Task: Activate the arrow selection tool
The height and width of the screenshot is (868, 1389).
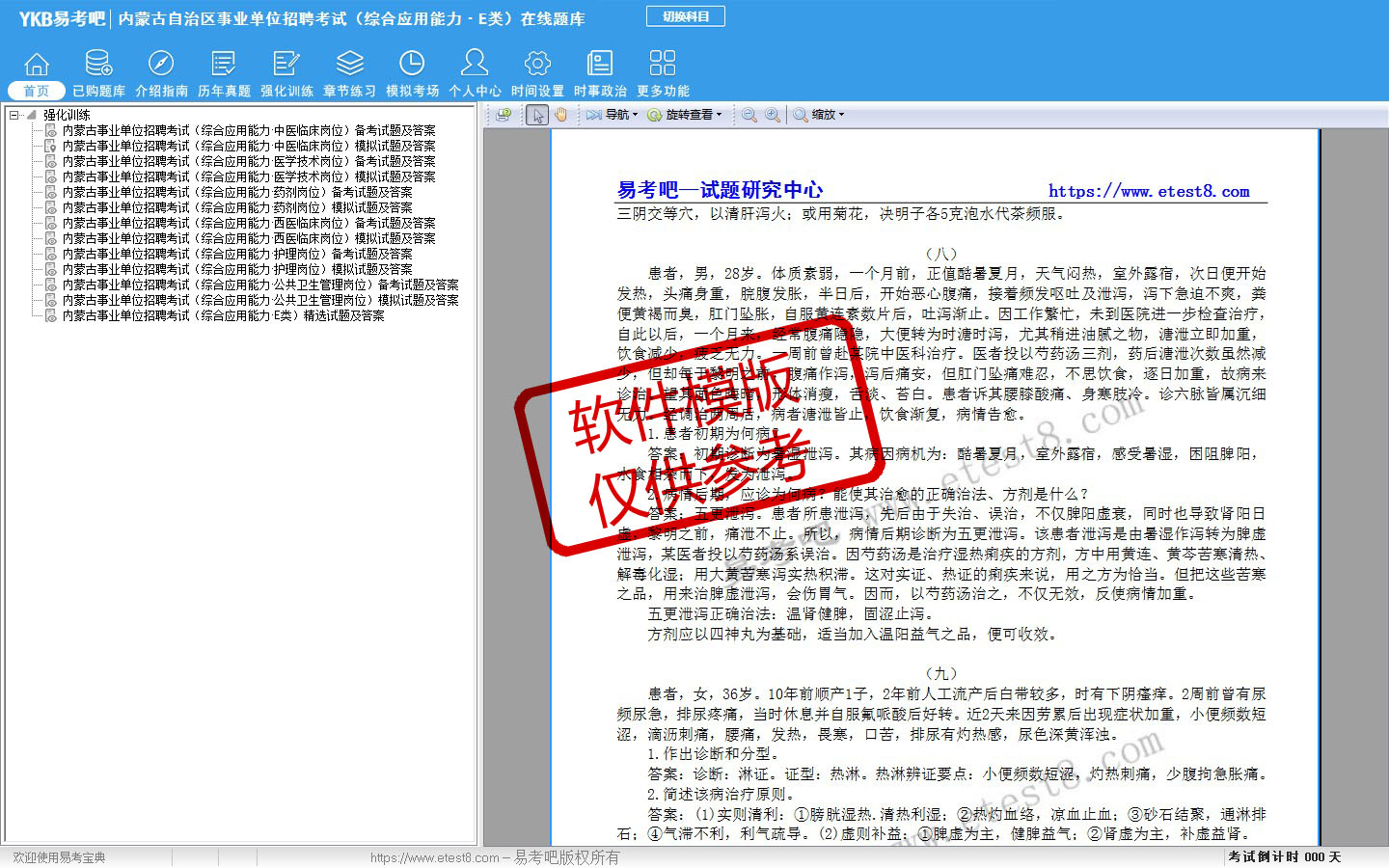Action: tap(538, 115)
